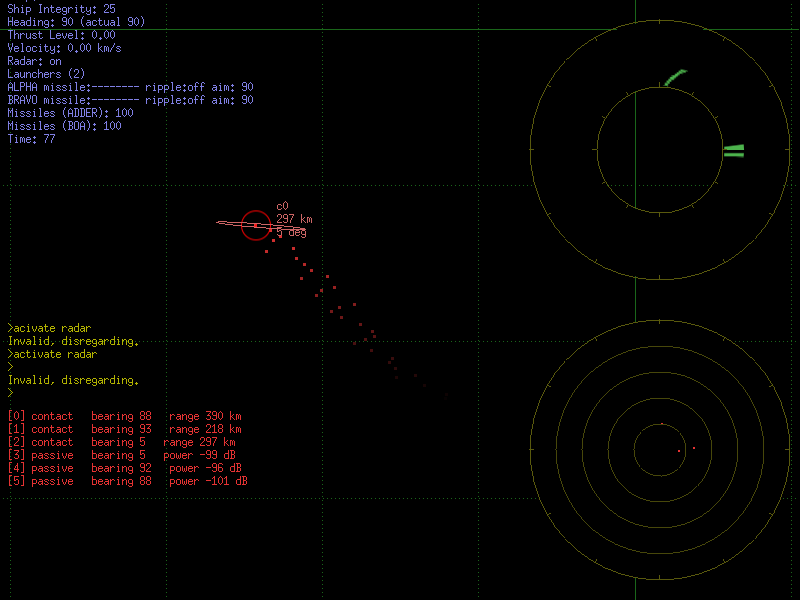The height and width of the screenshot is (600, 800).
Task: Select the first 'Invalid, disregarding.' message
Action: (73, 341)
